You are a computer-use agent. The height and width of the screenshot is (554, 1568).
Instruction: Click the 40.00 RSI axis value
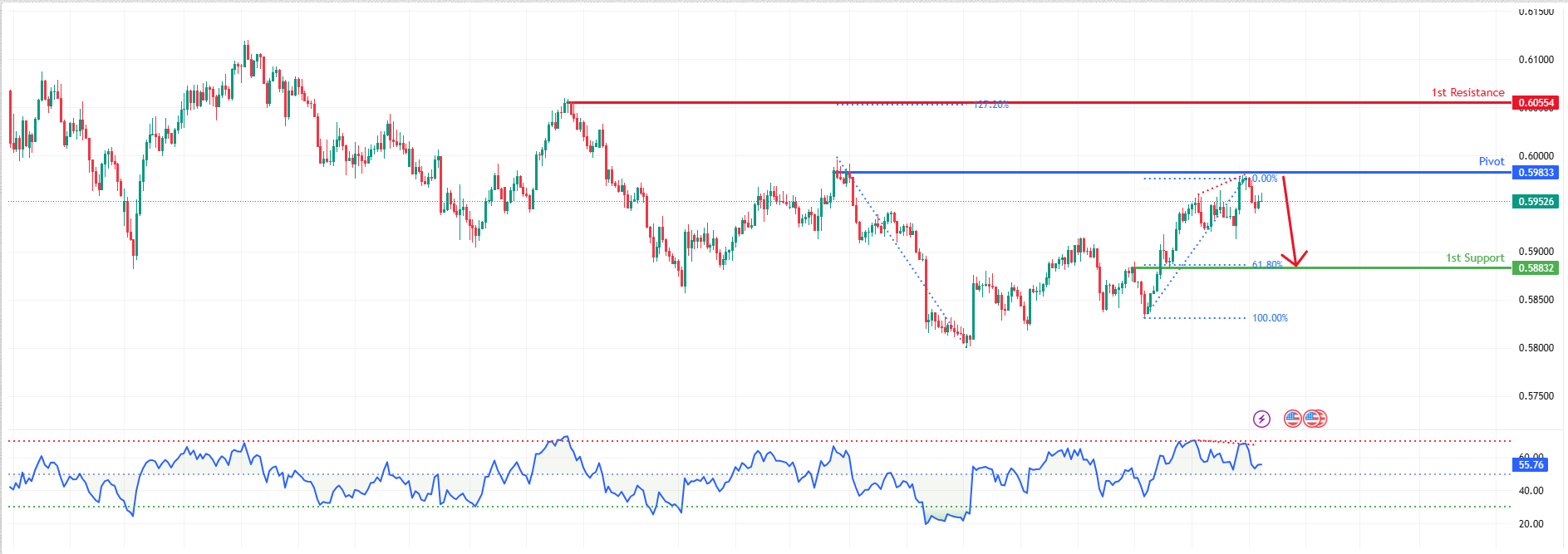pyautogui.click(x=1531, y=491)
